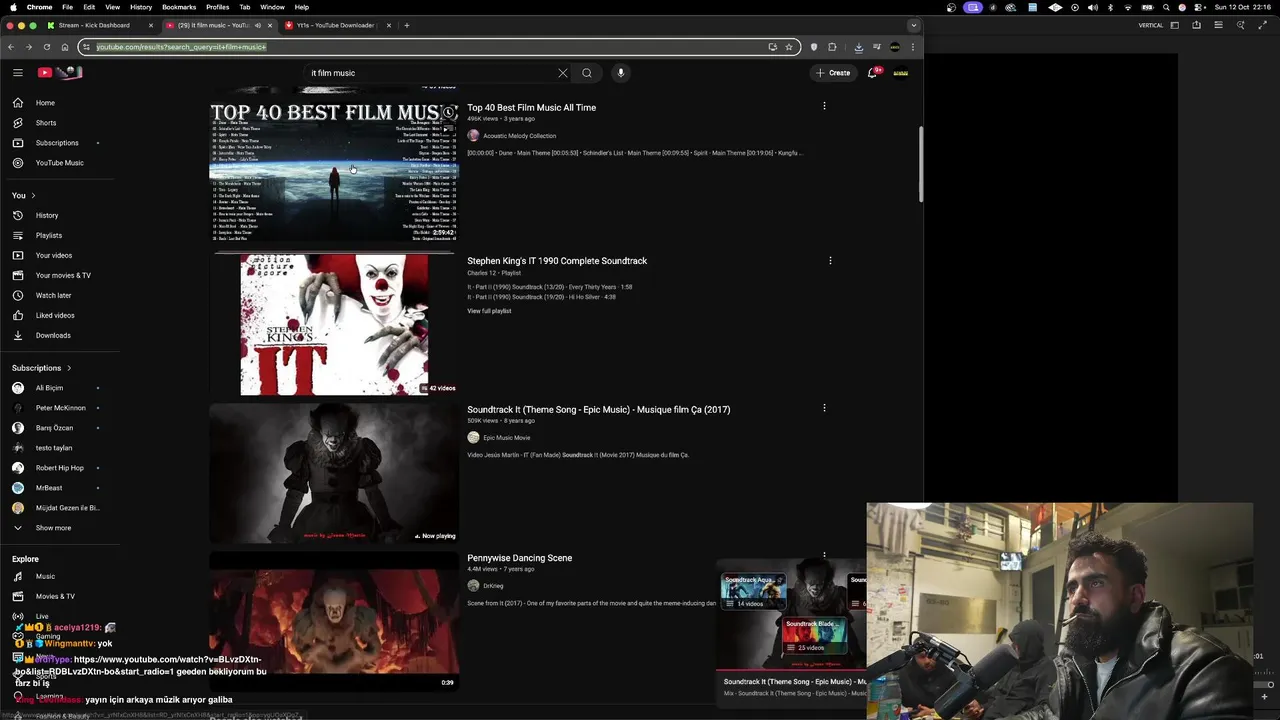Open title Soundtrack It (Theme Song - Epic Music)
Screen dimensions: 1280x720
(599, 409)
